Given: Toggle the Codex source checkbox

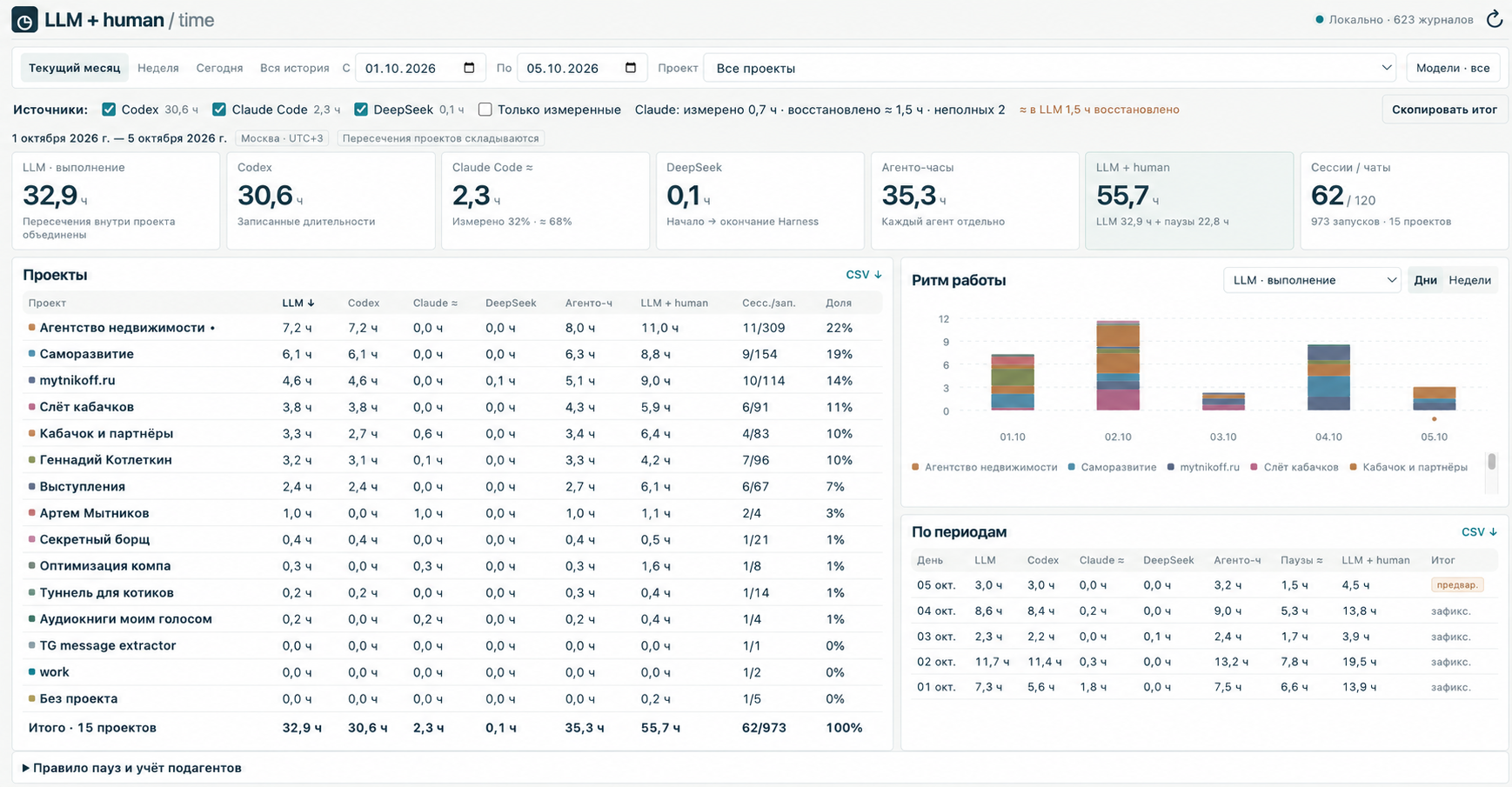Looking at the screenshot, I should [109, 110].
